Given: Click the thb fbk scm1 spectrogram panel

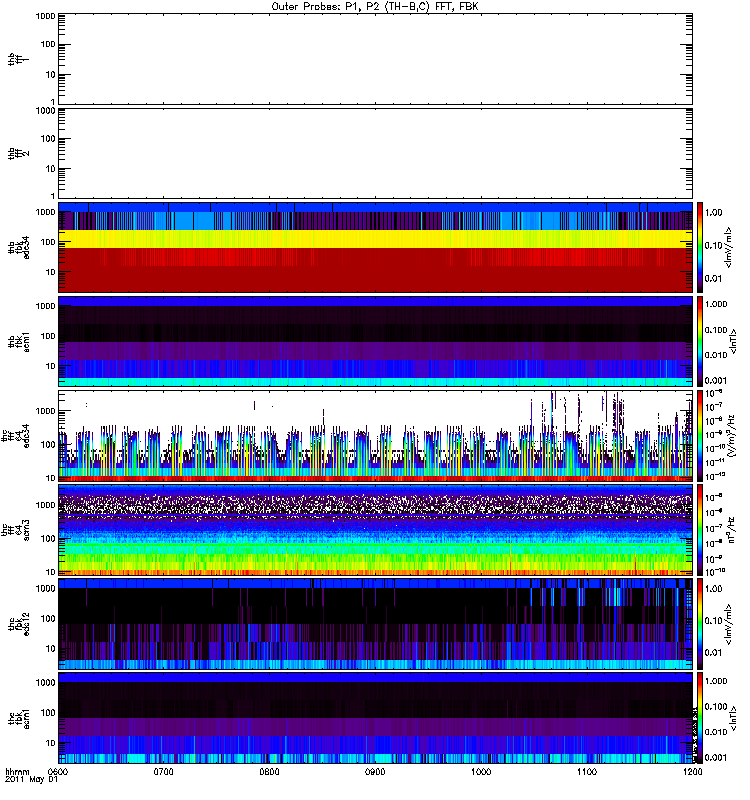Looking at the screenshot, I should (375, 341).
